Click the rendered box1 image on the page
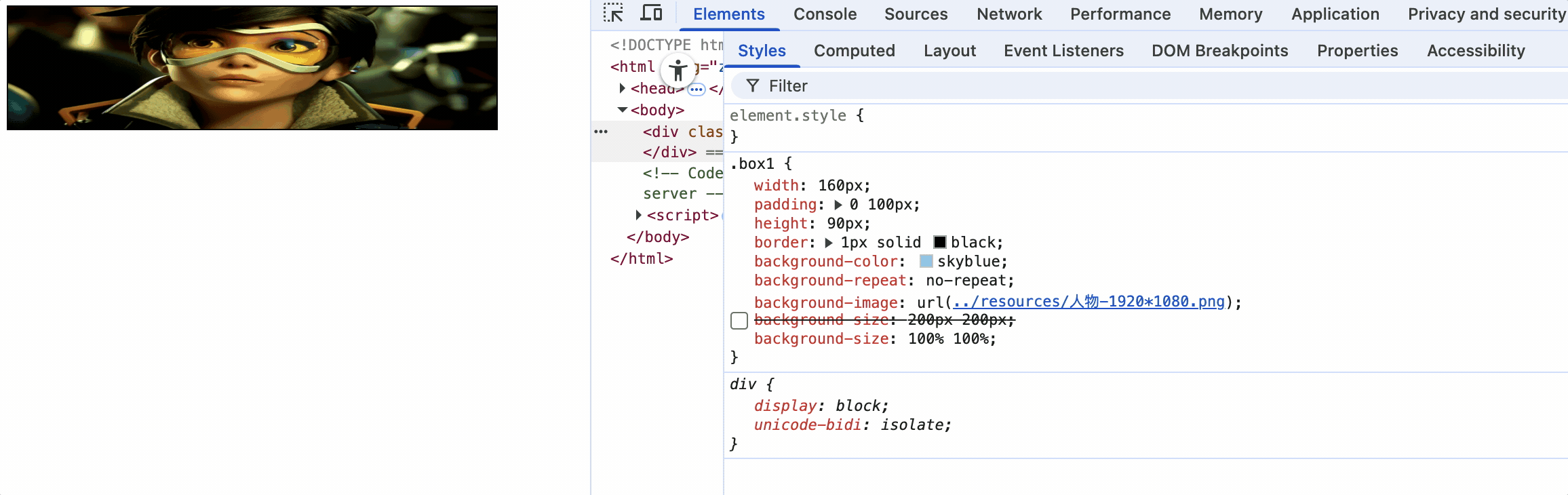Viewport: 1568px width, 495px height. coord(252,68)
